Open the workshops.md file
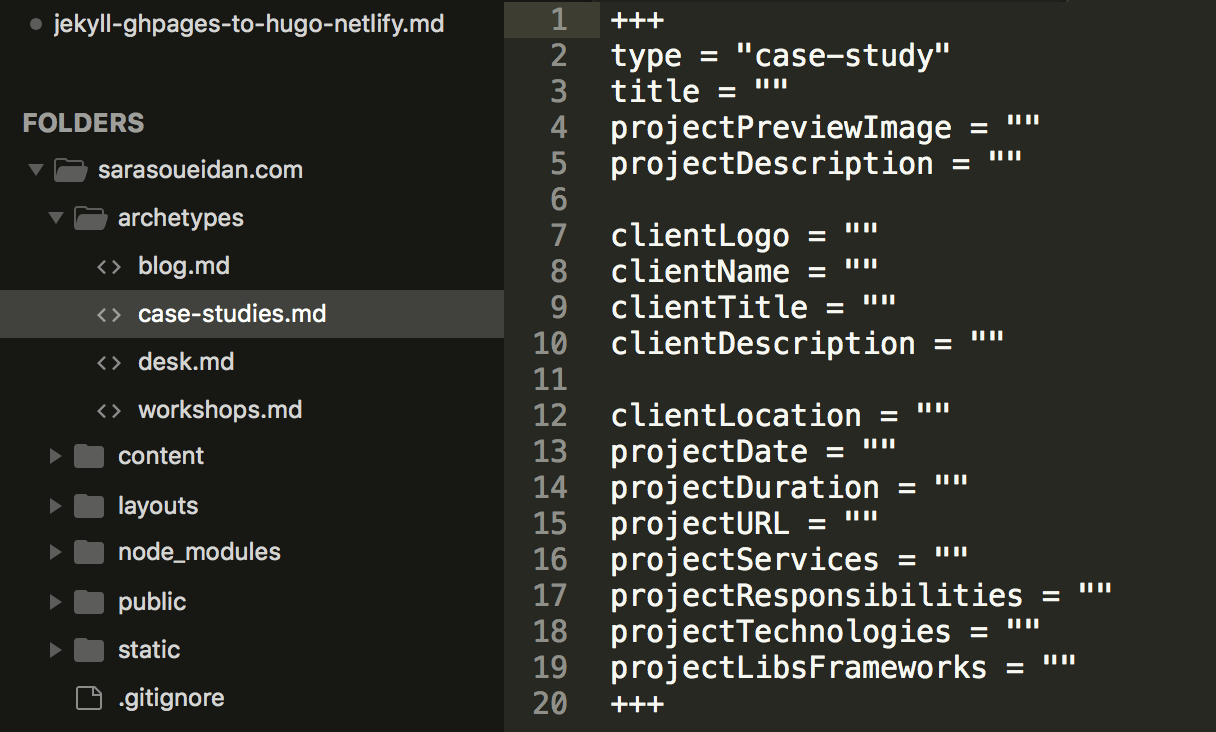The height and width of the screenshot is (732, 1216). 220,410
